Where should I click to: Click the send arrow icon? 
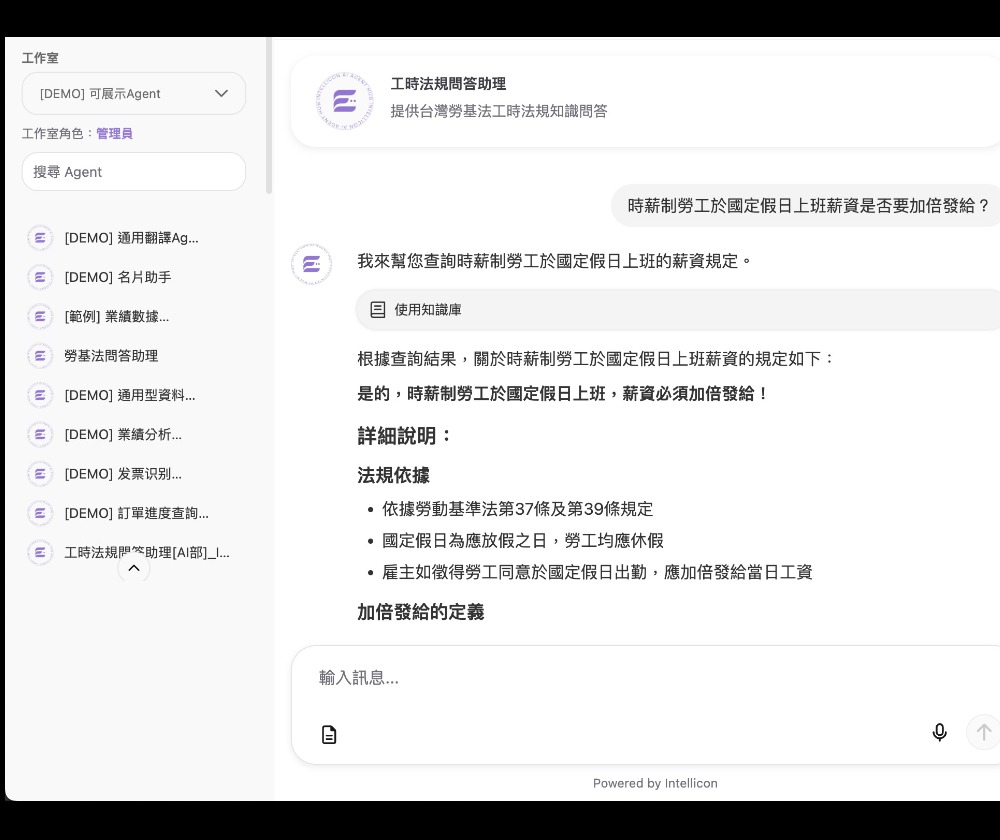983,732
